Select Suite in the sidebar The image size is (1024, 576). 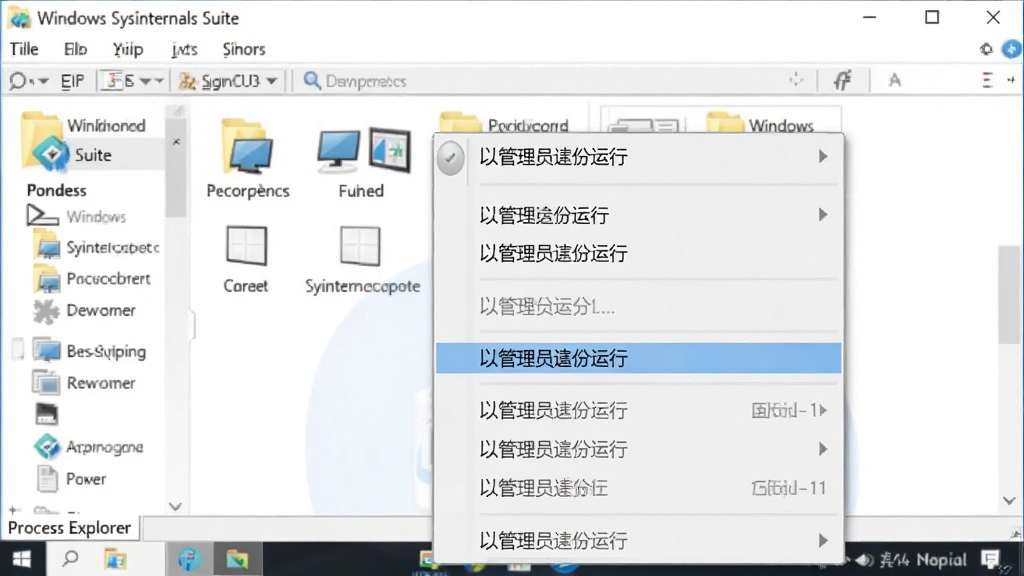93,155
